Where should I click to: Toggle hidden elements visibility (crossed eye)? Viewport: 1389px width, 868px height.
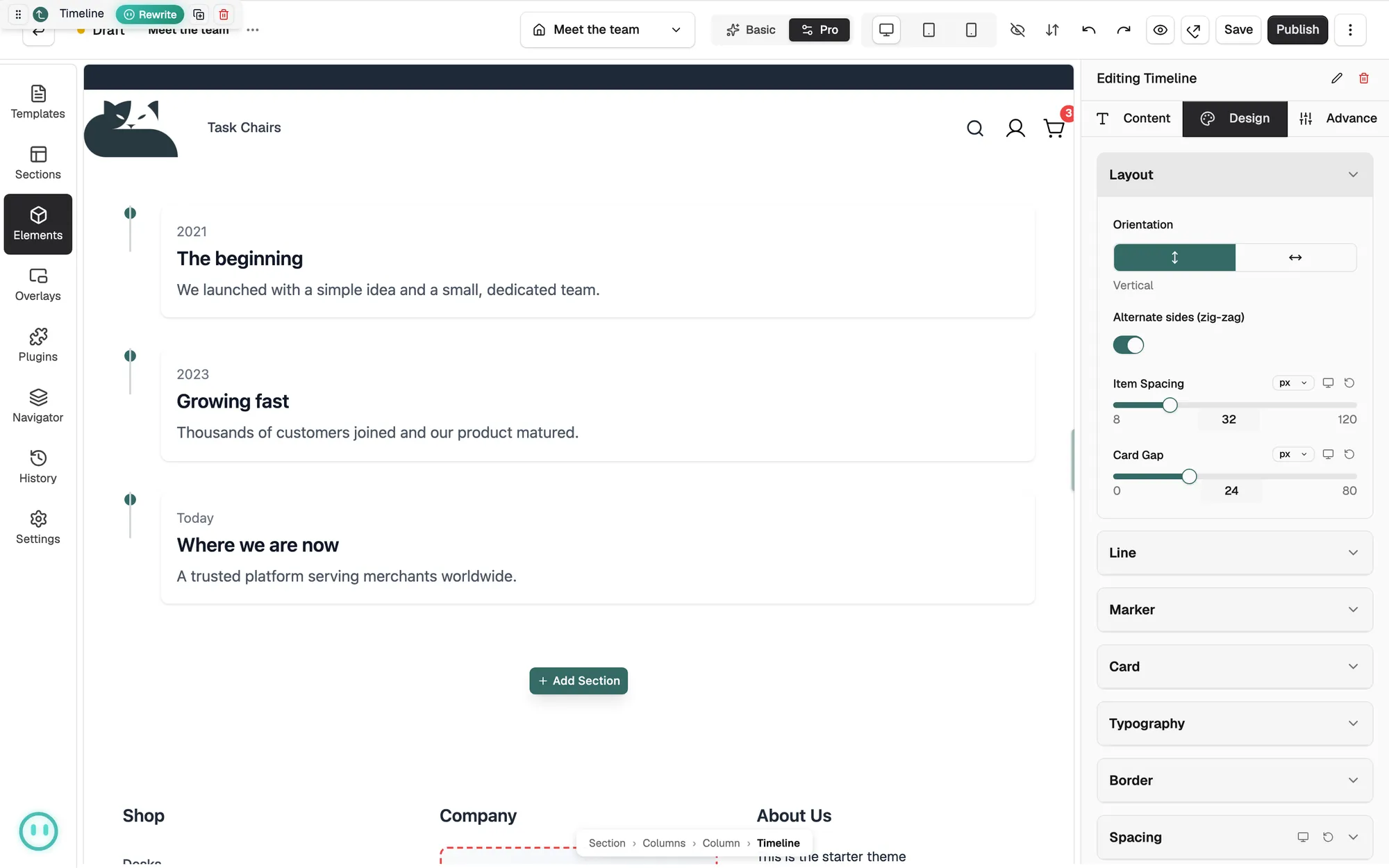point(1017,30)
